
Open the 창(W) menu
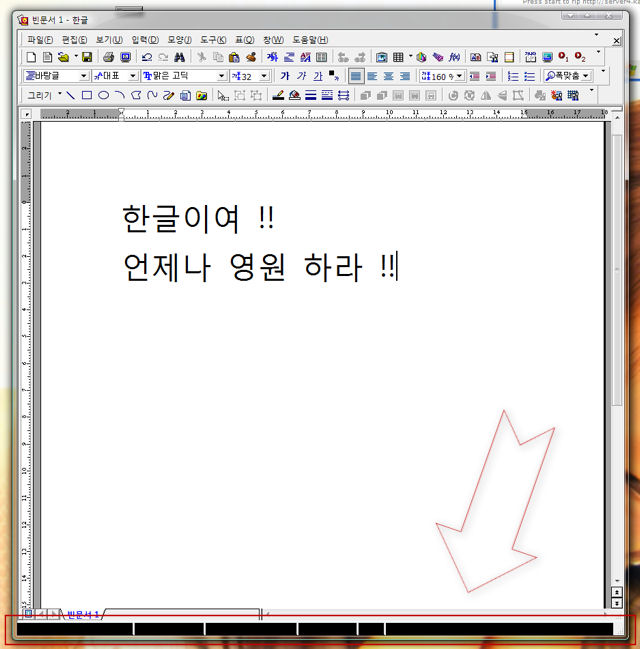coord(273,40)
